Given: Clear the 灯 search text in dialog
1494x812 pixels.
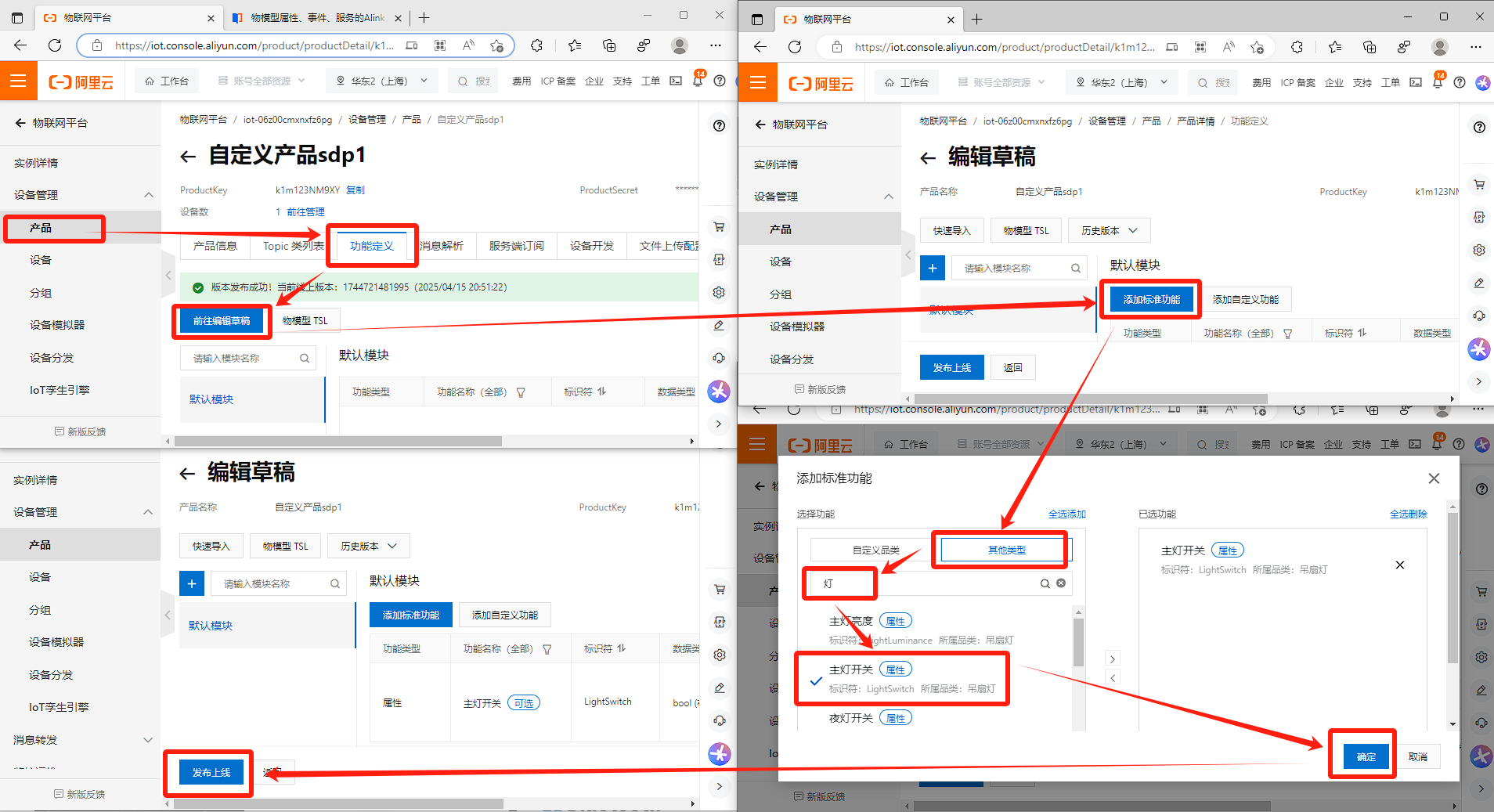Looking at the screenshot, I should [1061, 583].
